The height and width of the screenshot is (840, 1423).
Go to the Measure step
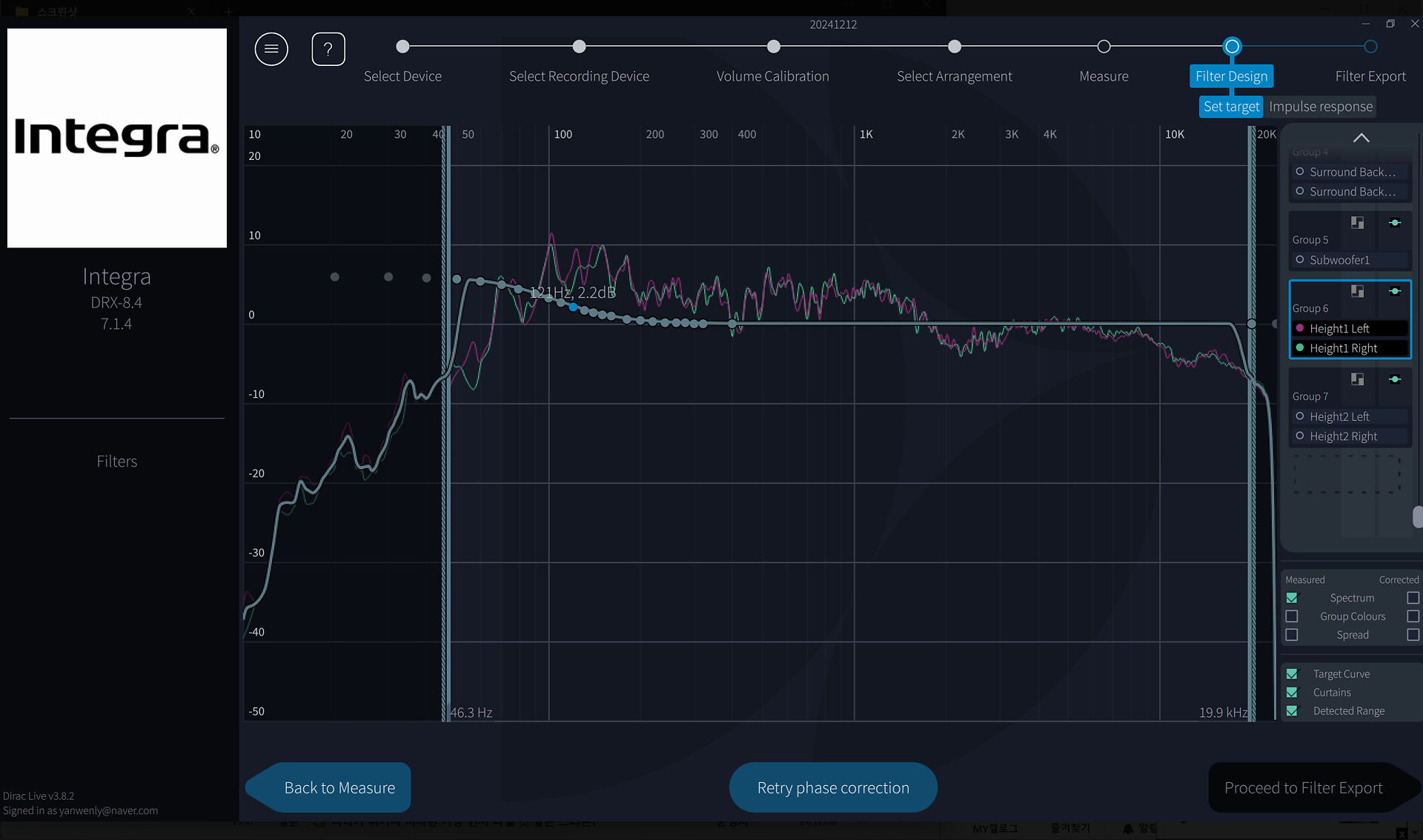point(1104,47)
